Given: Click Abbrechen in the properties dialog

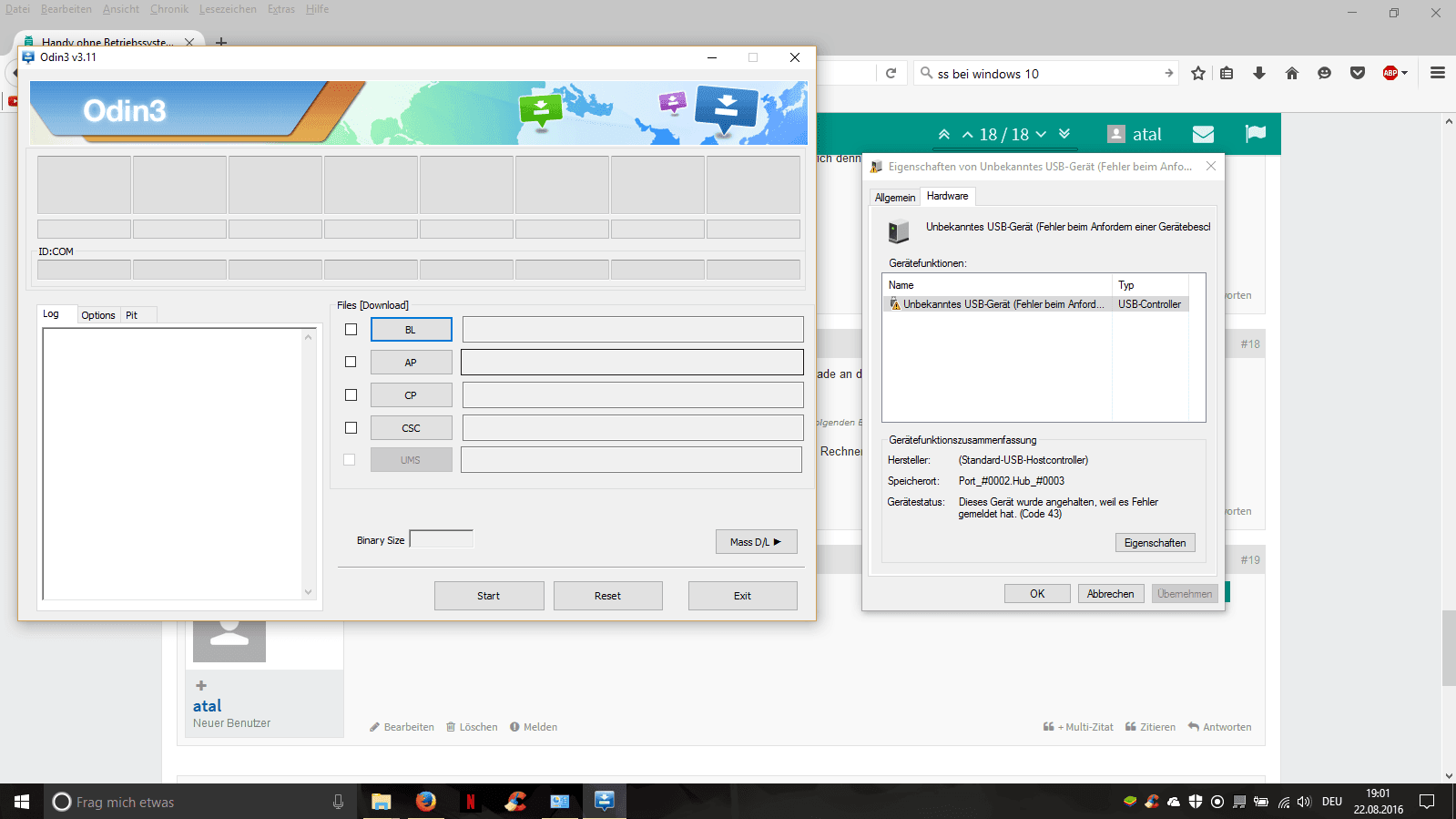Looking at the screenshot, I should pos(1111,594).
